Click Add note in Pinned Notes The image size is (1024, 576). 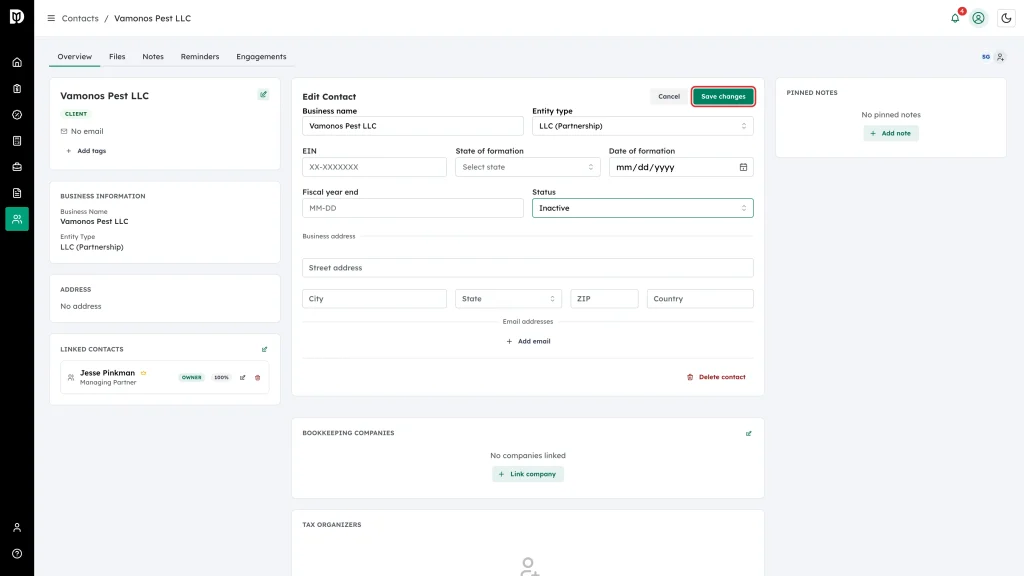(x=891, y=133)
